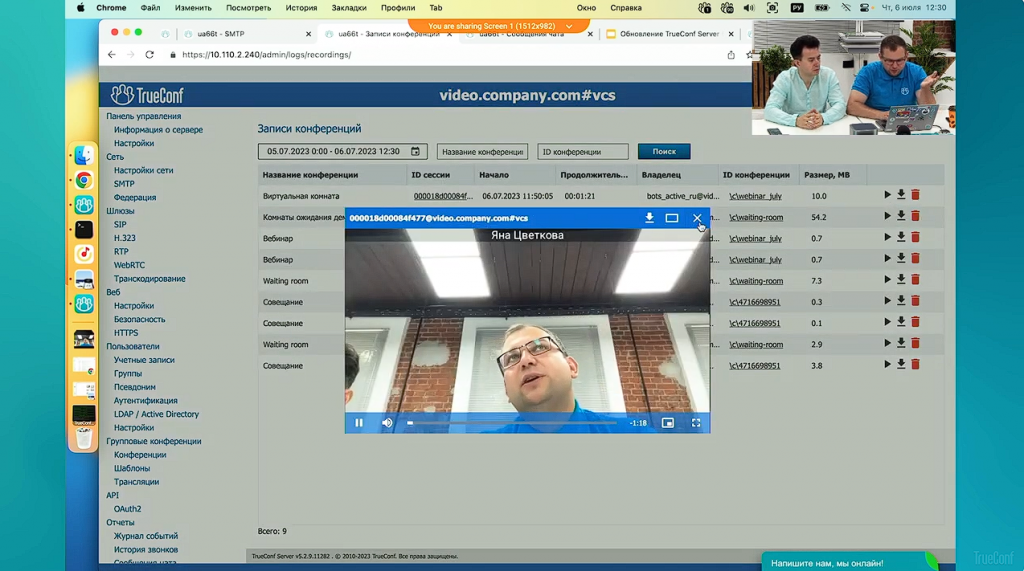Mute the video player volume

(387, 423)
